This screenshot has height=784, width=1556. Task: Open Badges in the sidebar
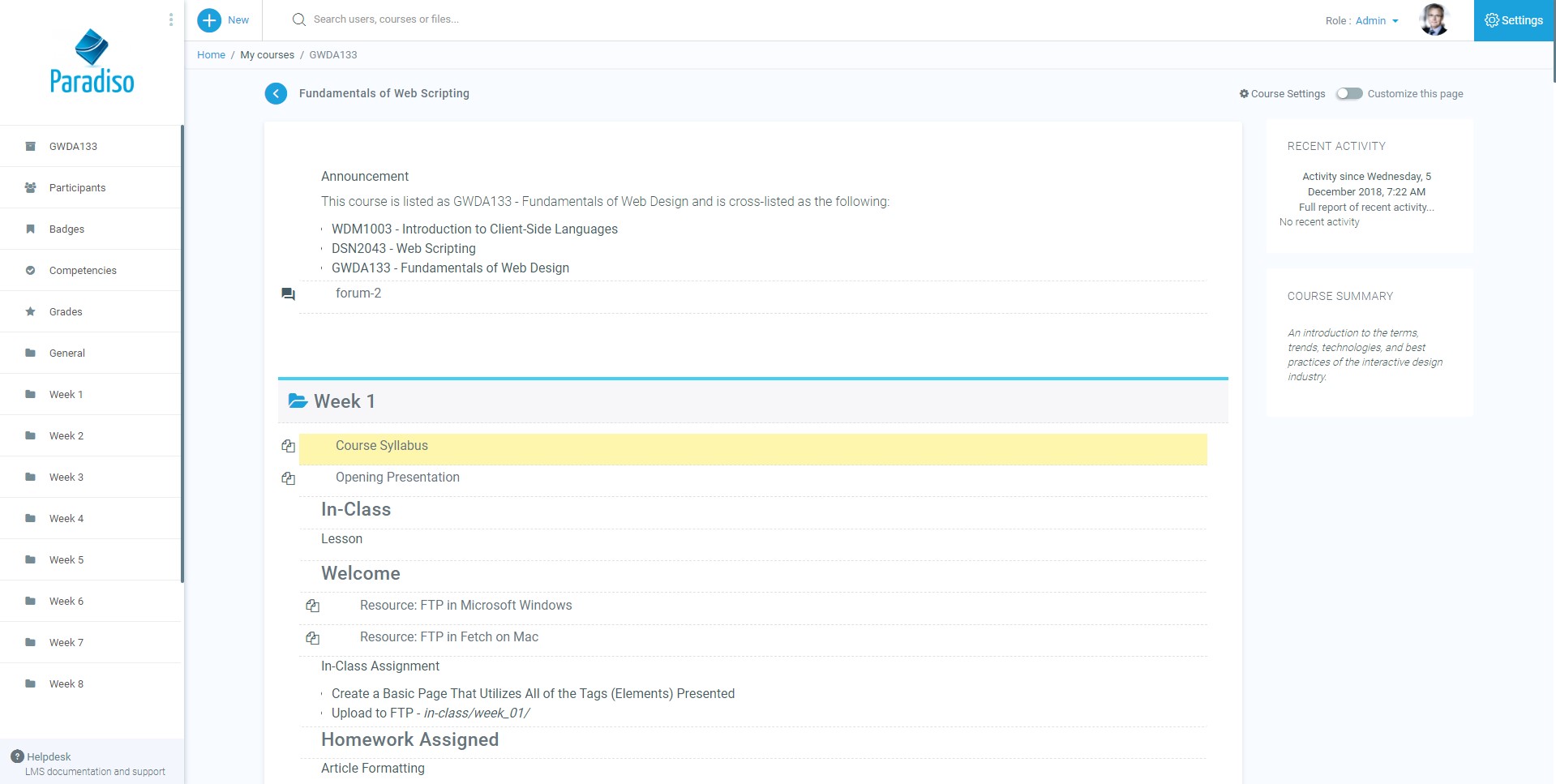[x=66, y=229]
